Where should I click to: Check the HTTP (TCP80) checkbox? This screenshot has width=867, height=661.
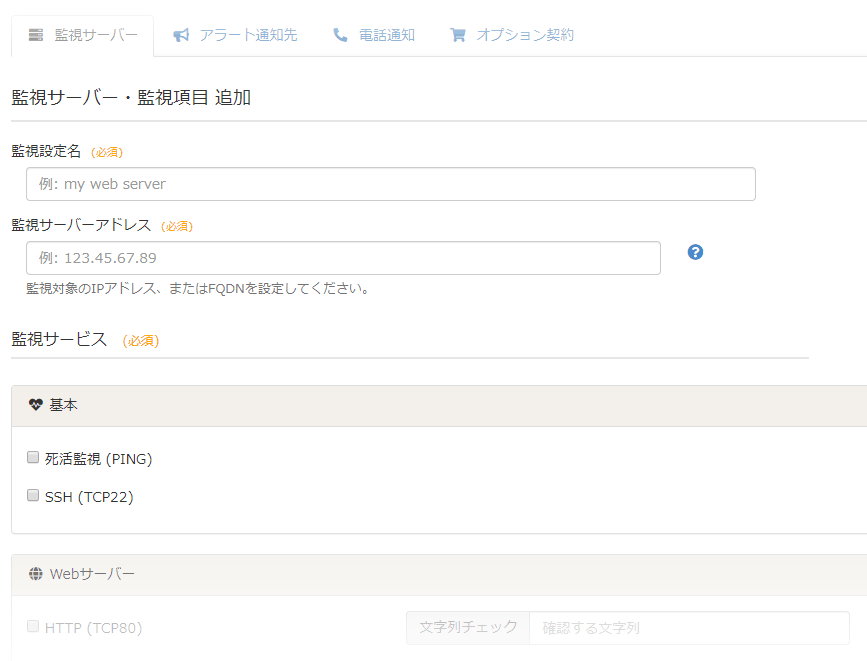click(x=33, y=627)
